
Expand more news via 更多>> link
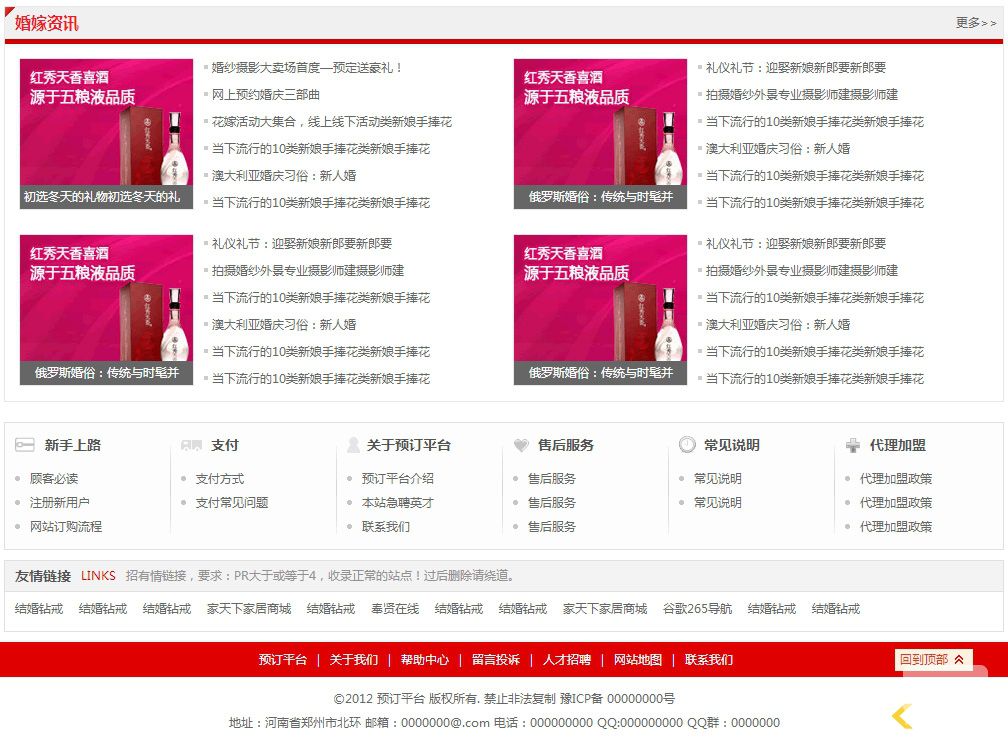[975, 23]
